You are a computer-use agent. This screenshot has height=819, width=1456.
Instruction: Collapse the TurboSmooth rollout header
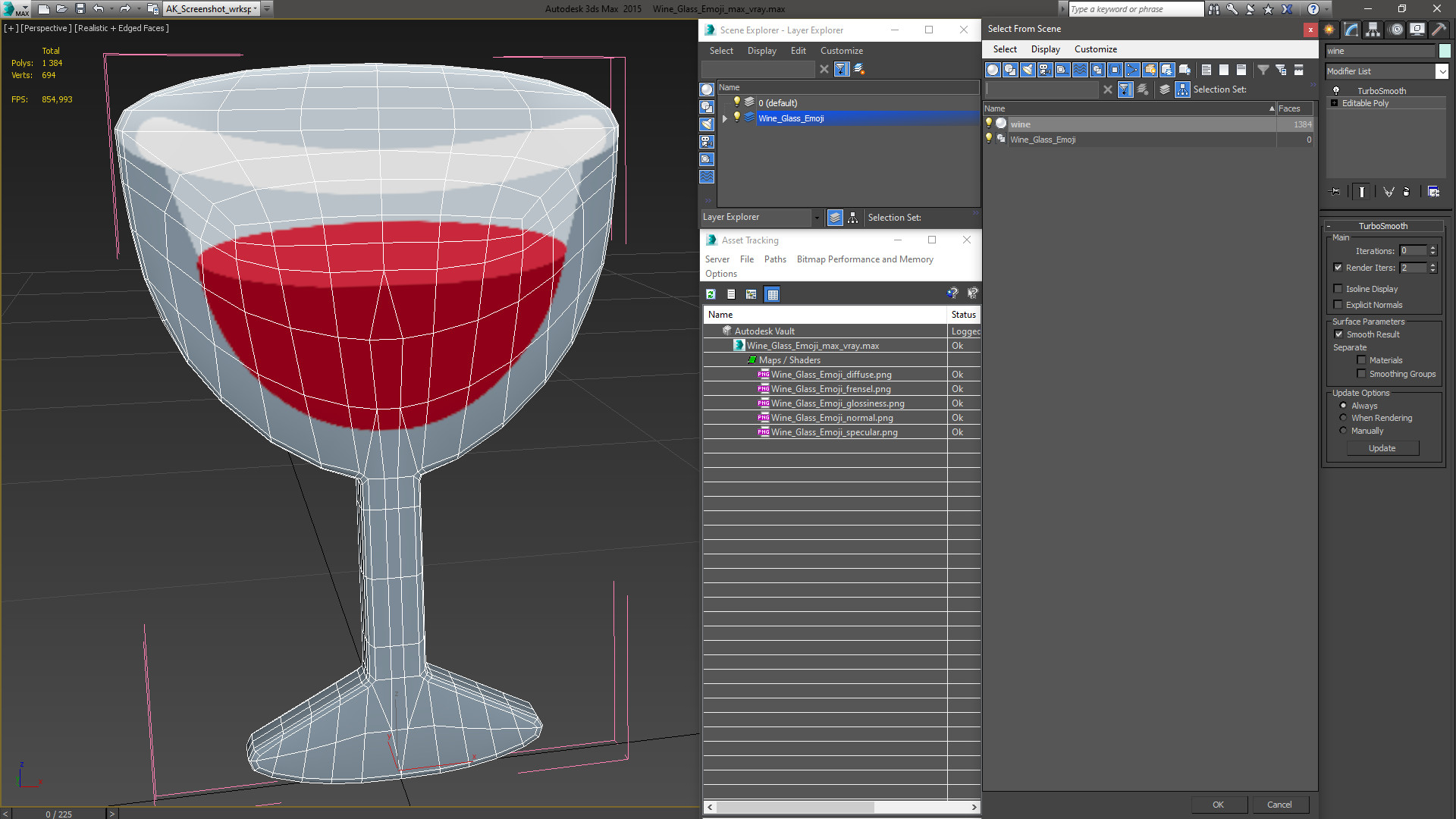(1383, 226)
